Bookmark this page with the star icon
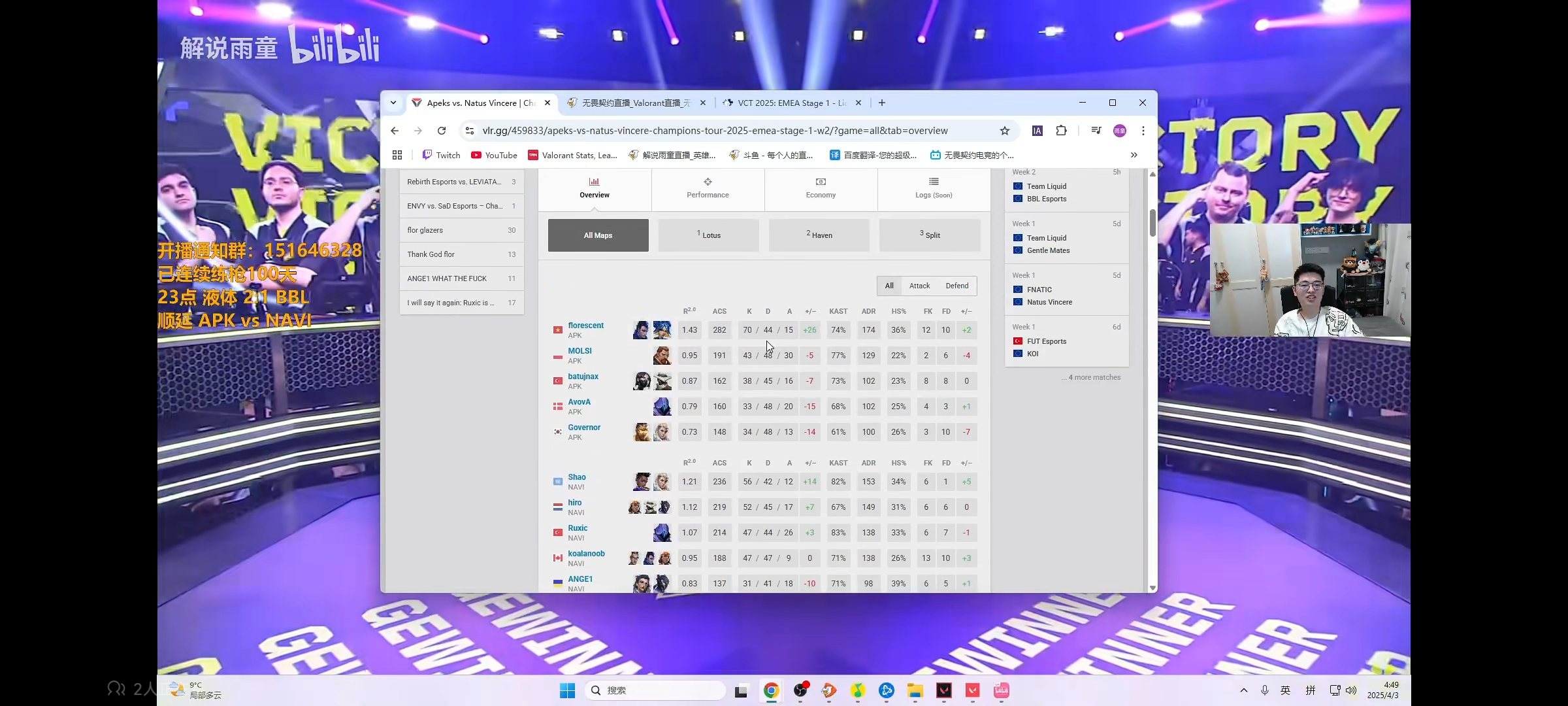The height and width of the screenshot is (706, 1568). tap(1005, 131)
